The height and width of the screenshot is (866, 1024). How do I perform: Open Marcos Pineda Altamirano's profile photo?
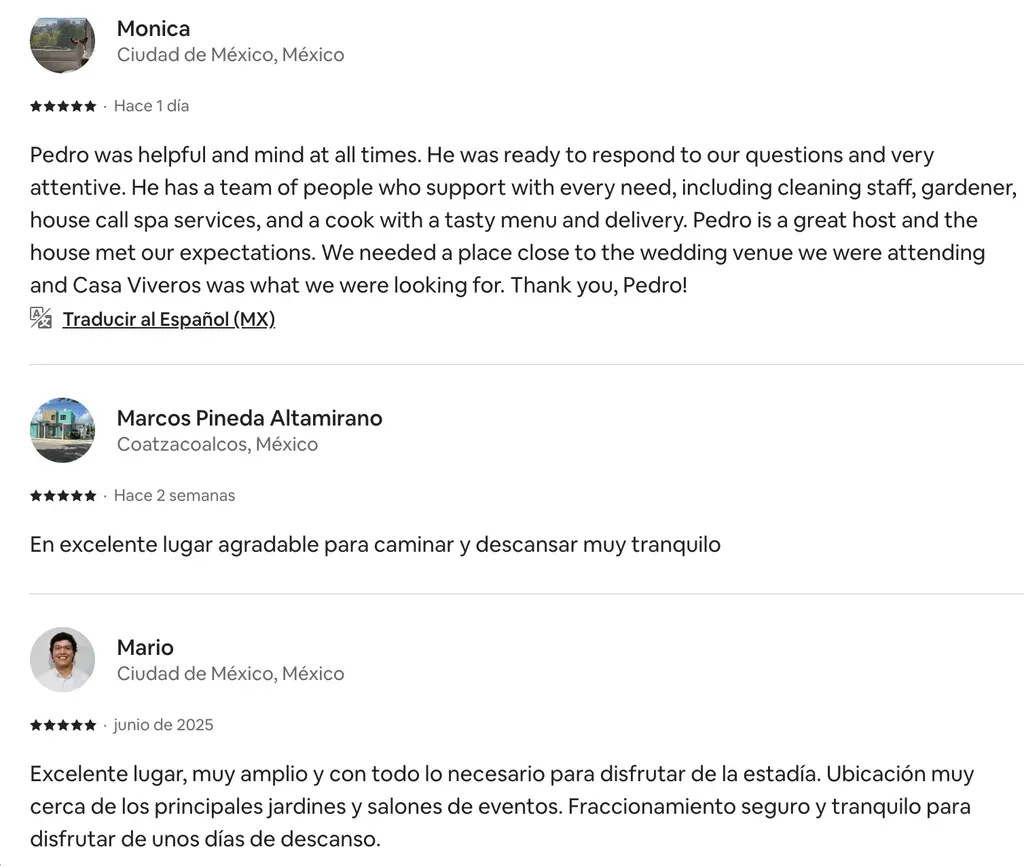point(62,430)
